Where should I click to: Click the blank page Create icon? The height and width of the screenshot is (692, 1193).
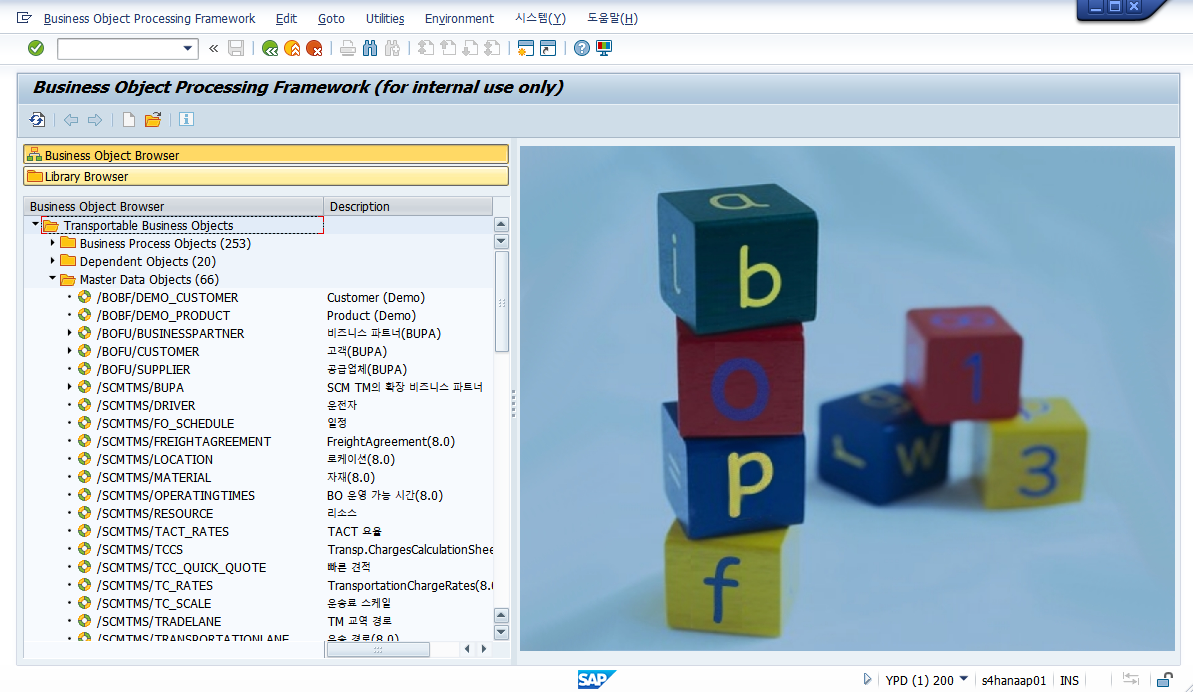tap(129, 119)
